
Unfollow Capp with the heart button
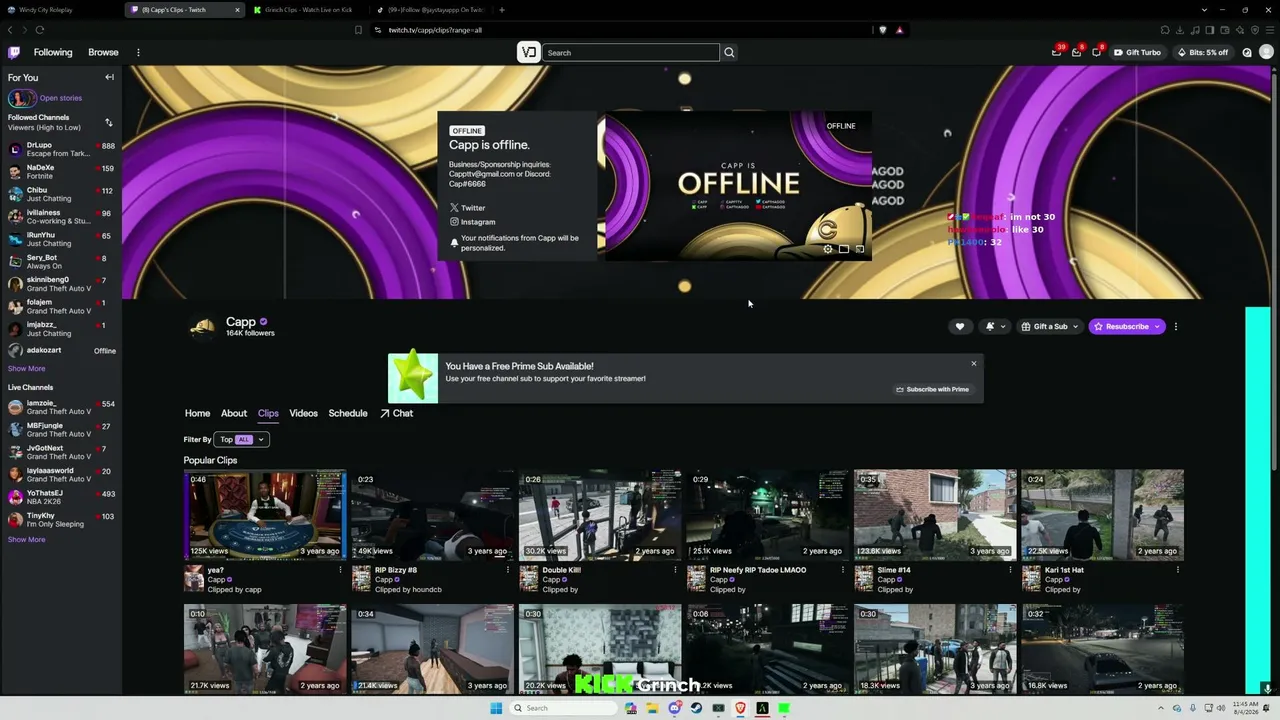(x=960, y=326)
